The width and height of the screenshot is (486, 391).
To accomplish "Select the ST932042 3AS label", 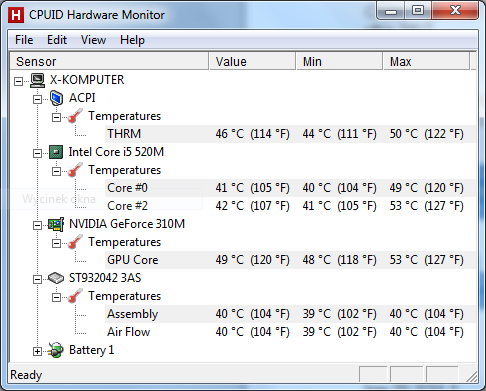I will [x=105, y=278].
